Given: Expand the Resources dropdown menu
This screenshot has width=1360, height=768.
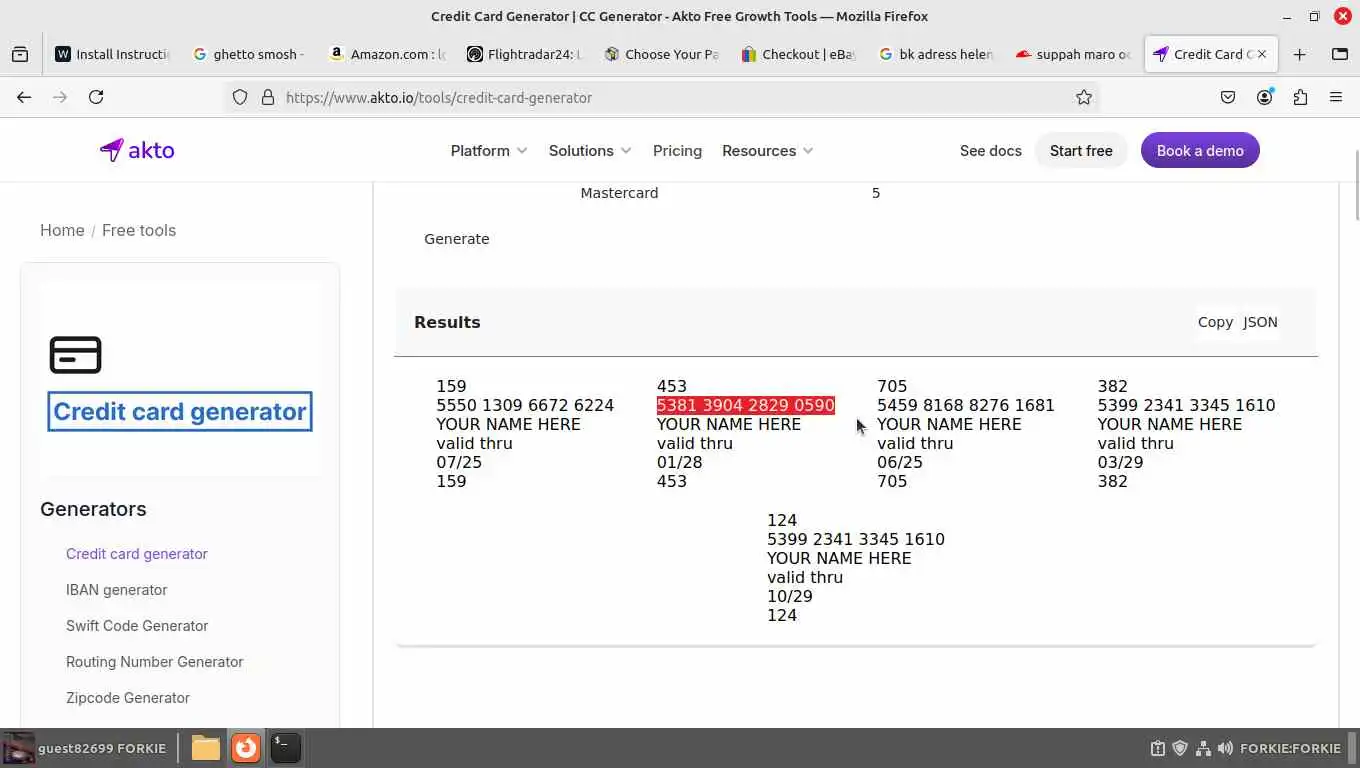Looking at the screenshot, I should click(x=767, y=151).
